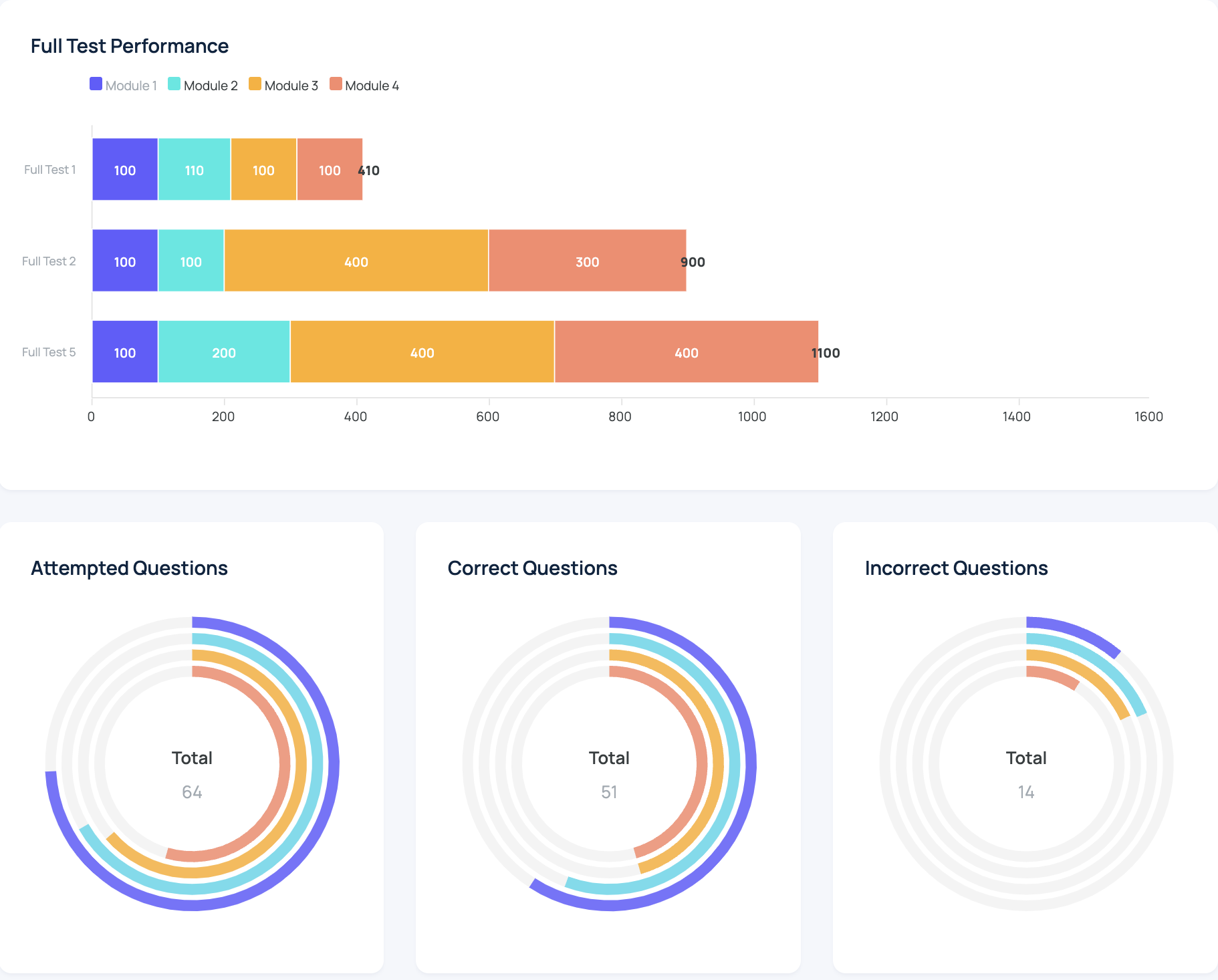
Task: Select Full Test 5 Module 2 segment labeled 200
Action: pyautogui.click(x=224, y=352)
